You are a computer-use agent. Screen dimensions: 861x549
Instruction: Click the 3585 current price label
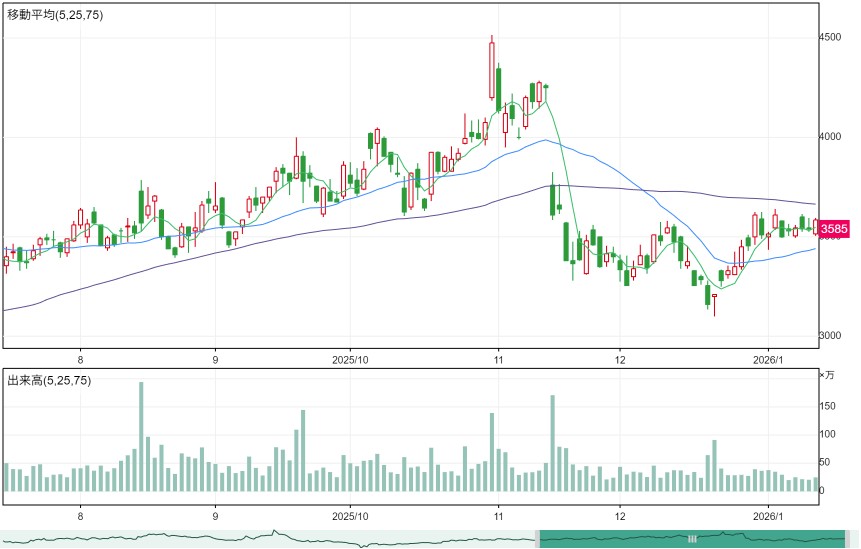click(x=834, y=228)
